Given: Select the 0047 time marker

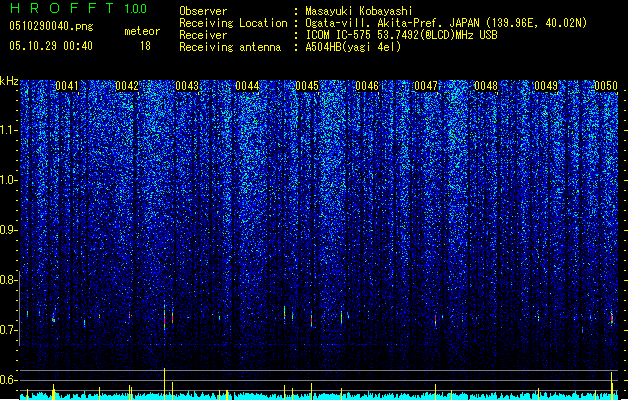Looking at the screenshot, I should pos(426,86).
